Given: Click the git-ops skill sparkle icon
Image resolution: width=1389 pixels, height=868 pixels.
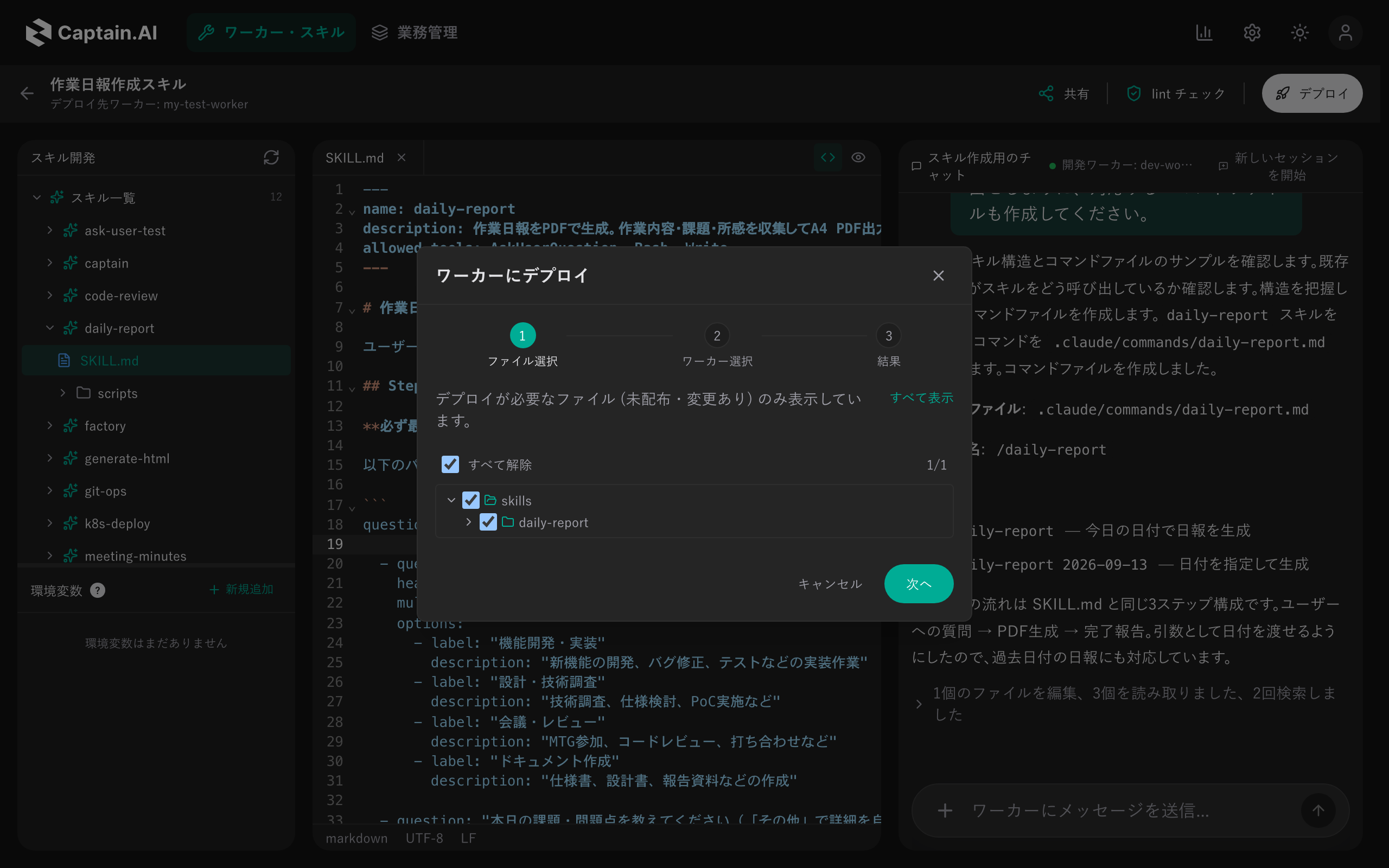Looking at the screenshot, I should 71,491.
